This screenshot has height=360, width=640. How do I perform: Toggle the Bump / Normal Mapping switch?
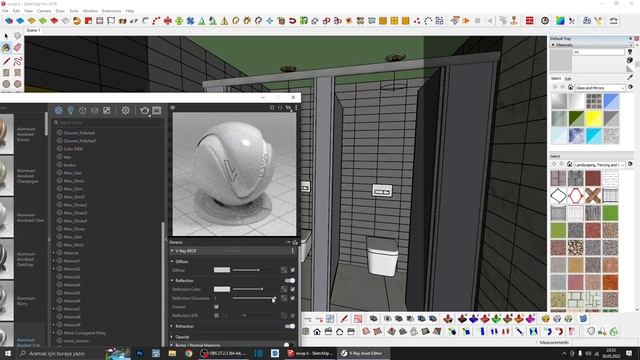coord(289,345)
